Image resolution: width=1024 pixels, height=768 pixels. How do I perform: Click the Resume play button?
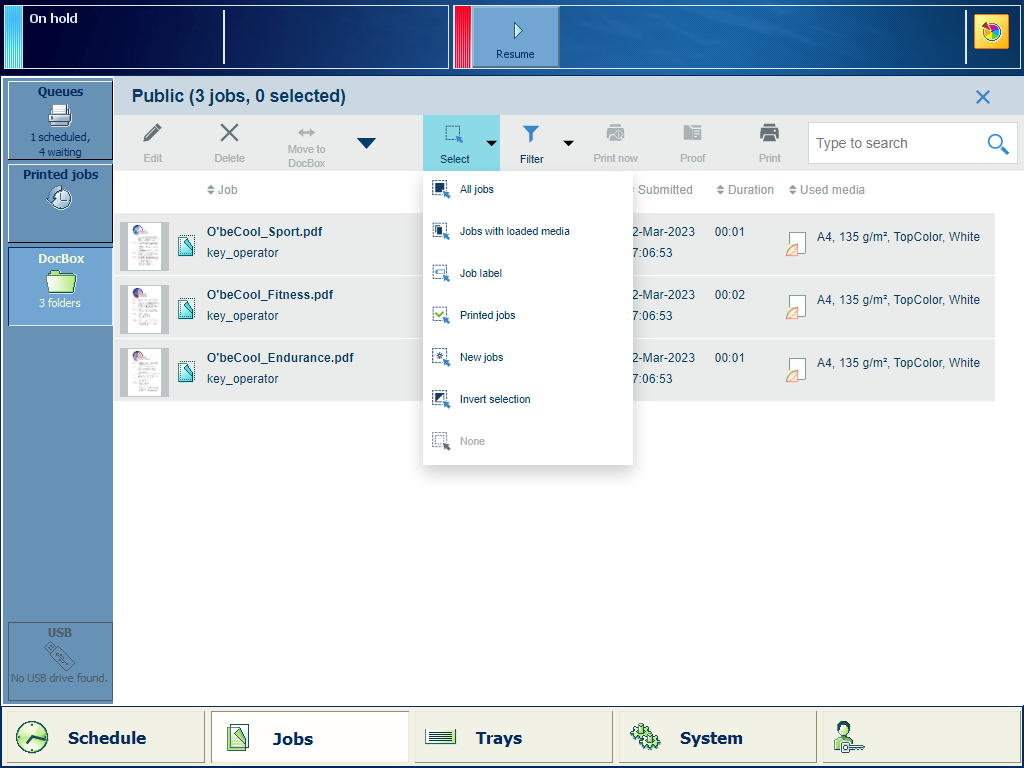click(515, 37)
